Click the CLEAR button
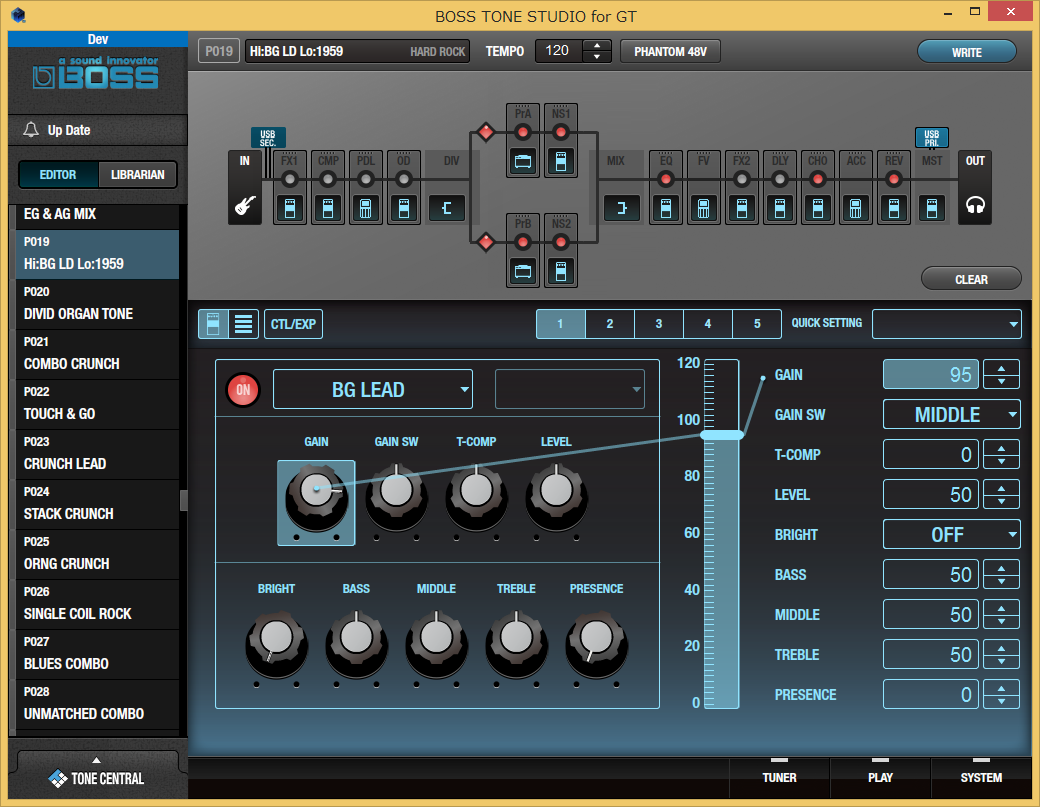The width and height of the screenshot is (1040, 807). coord(971,279)
